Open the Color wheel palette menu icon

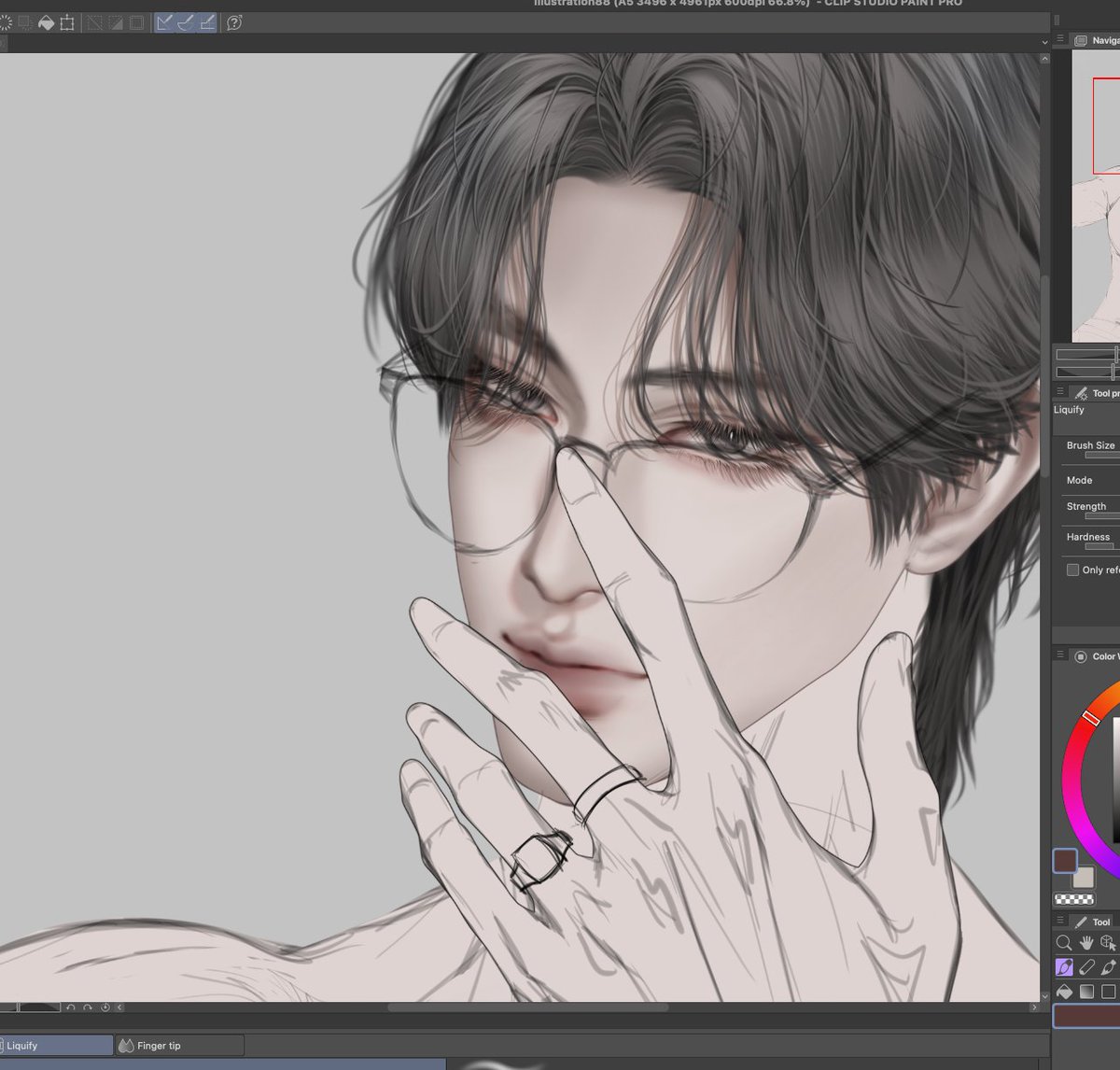coord(1060,655)
